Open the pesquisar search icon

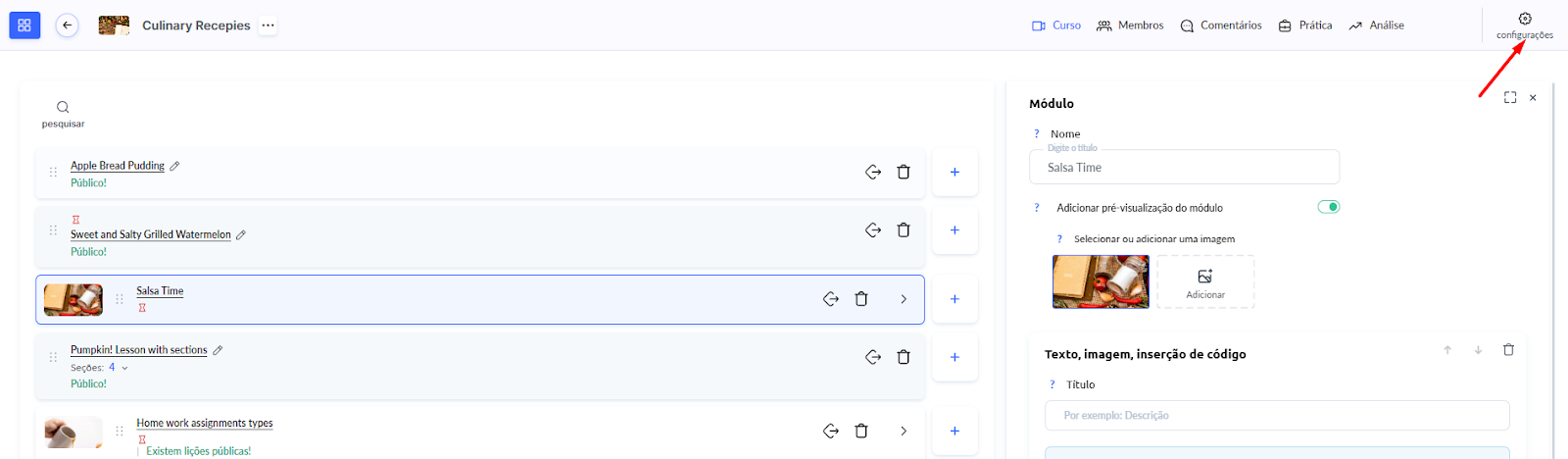[63, 107]
